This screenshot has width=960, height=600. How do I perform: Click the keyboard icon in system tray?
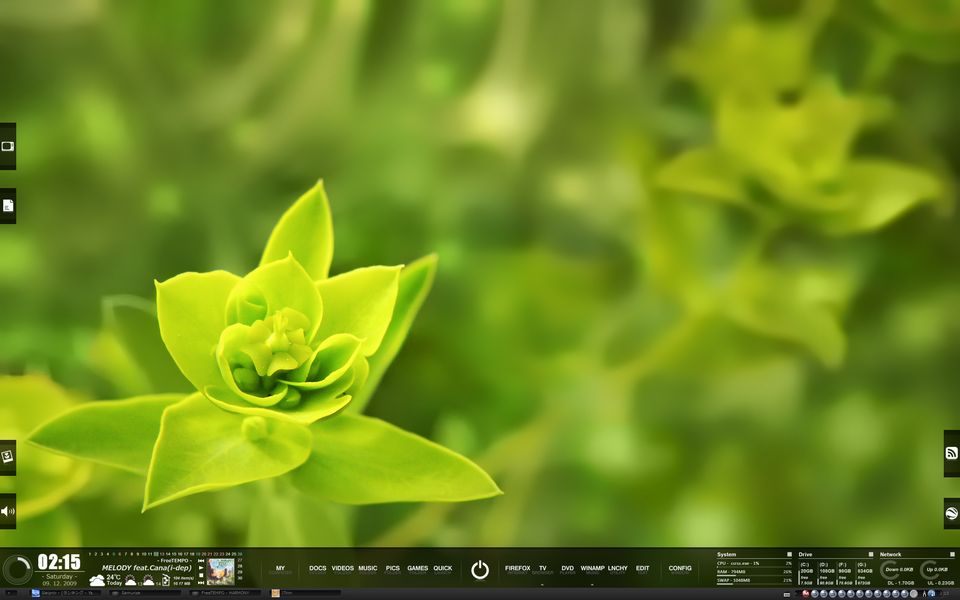(x=787, y=594)
